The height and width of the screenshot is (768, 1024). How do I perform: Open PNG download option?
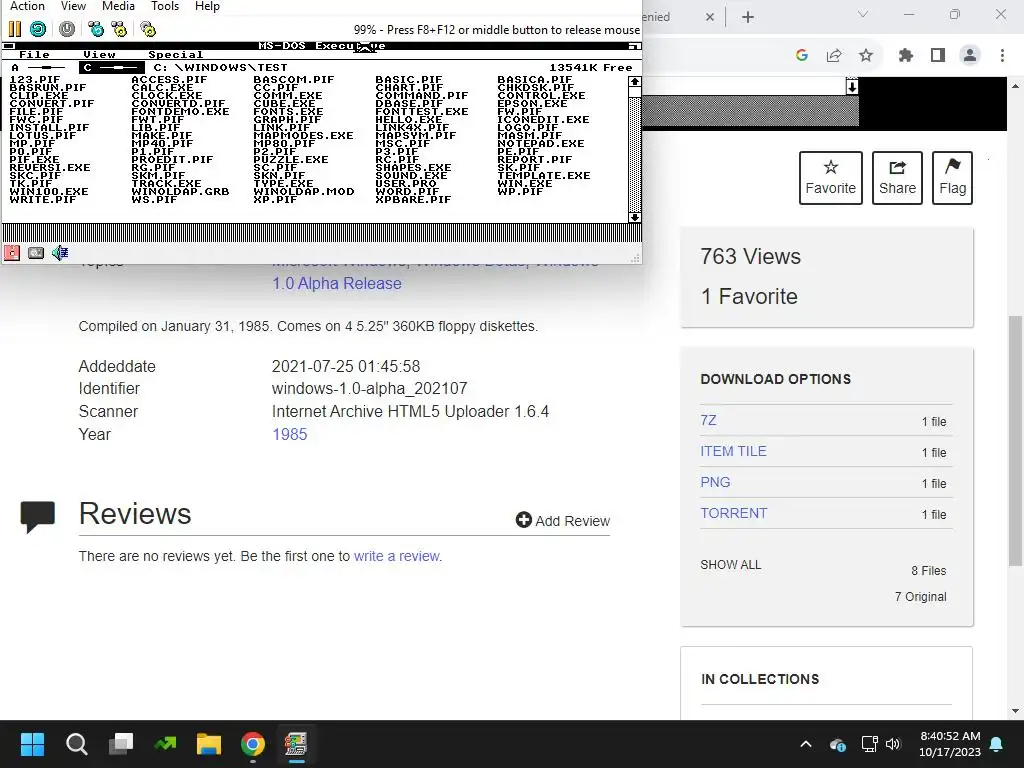[715, 482]
